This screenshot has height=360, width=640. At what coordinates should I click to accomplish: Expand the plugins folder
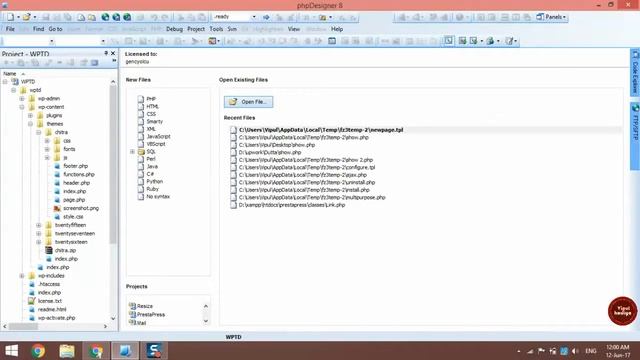tap(30, 116)
